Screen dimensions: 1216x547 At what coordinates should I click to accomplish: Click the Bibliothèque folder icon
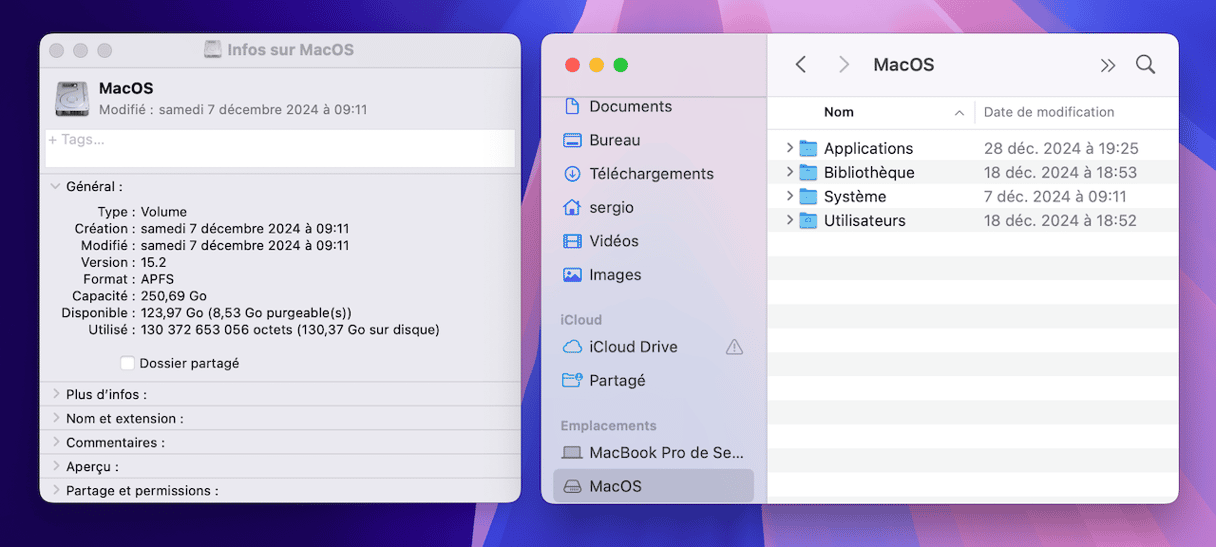tap(808, 172)
